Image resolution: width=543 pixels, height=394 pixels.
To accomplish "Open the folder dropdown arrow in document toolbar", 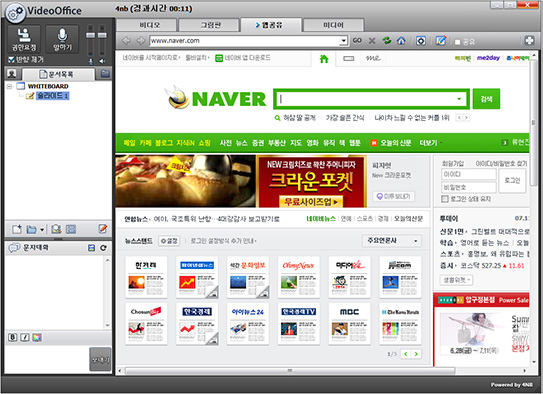I will point(42,230).
